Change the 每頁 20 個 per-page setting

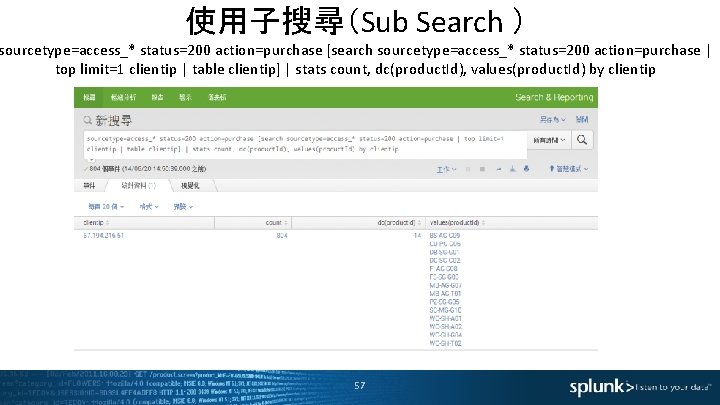(x=106, y=207)
